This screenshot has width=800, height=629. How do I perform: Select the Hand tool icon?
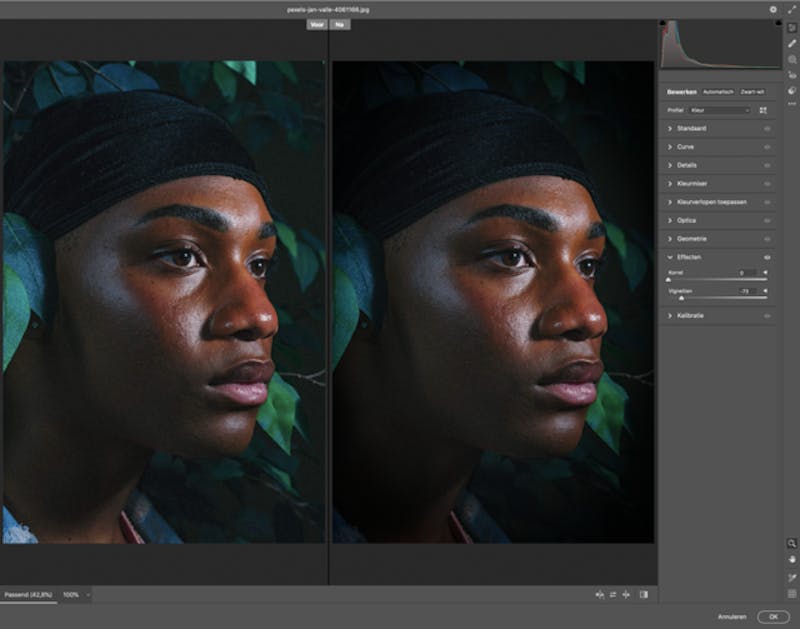coord(791,560)
